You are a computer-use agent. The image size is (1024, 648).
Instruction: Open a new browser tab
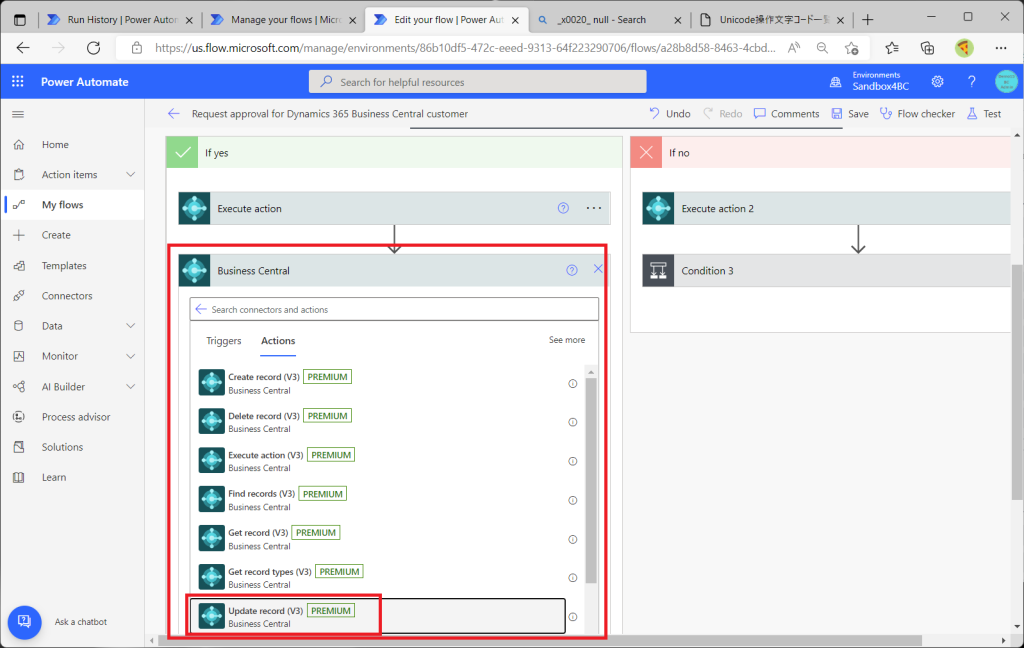point(867,20)
